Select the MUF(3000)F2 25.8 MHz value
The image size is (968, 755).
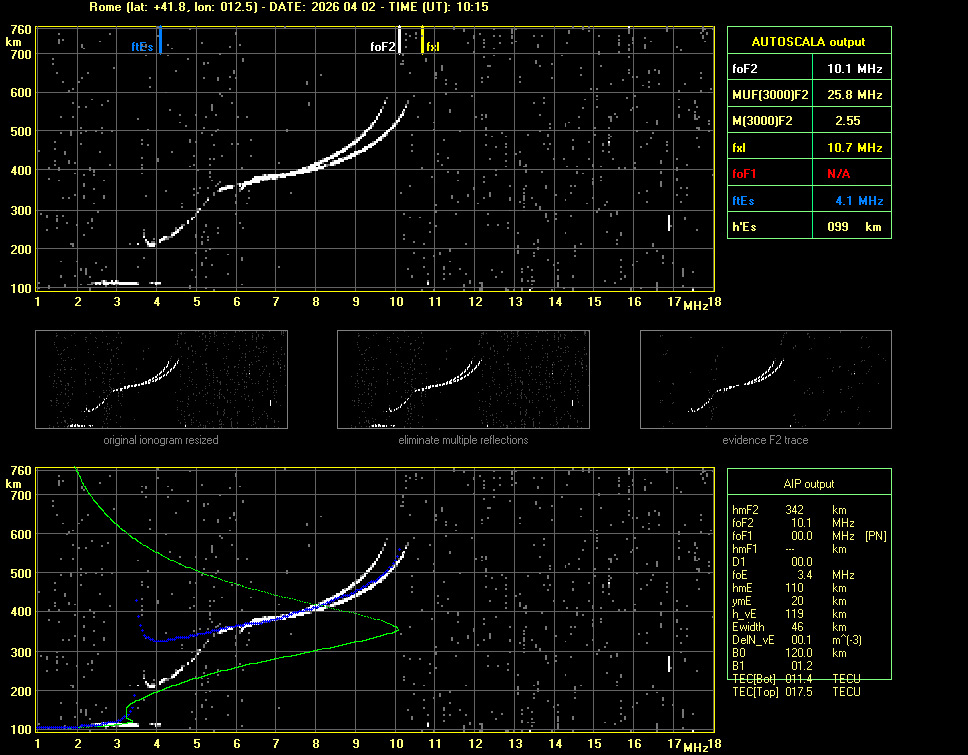coord(853,94)
